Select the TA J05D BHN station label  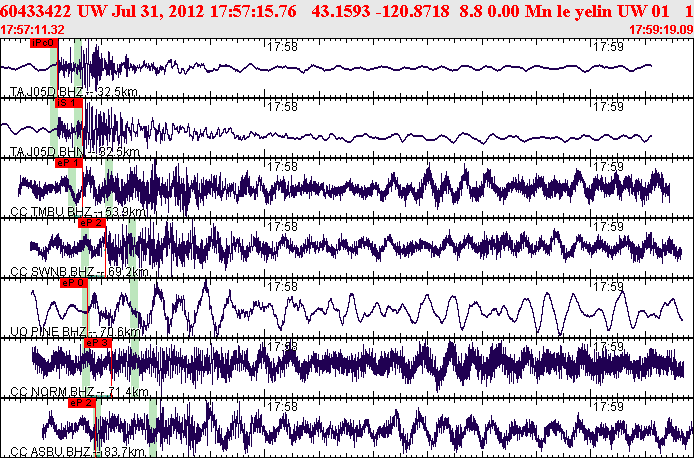click(x=73, y=152)
